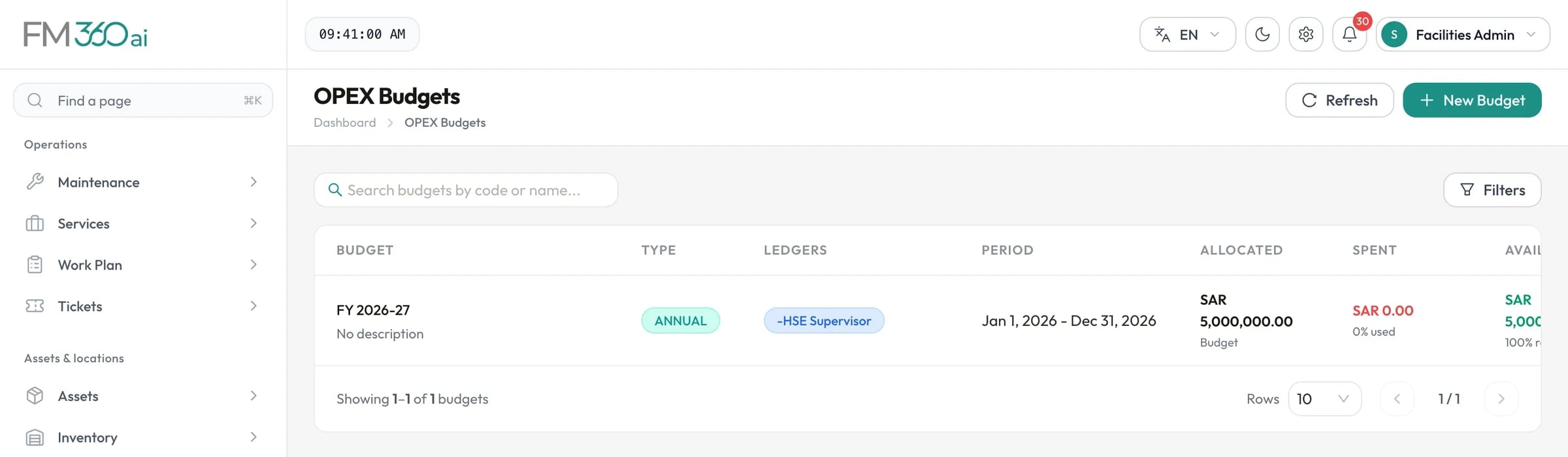Click the Assets cube icon
The width and height of the screenshot is (1568, 457).
coord(35,396)
